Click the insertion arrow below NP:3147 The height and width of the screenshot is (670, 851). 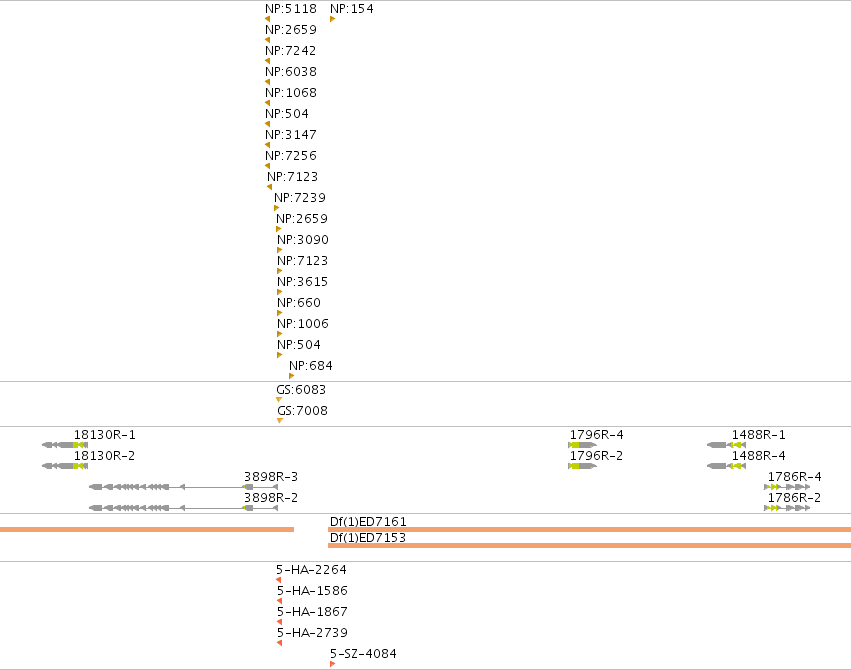[268, 145]
